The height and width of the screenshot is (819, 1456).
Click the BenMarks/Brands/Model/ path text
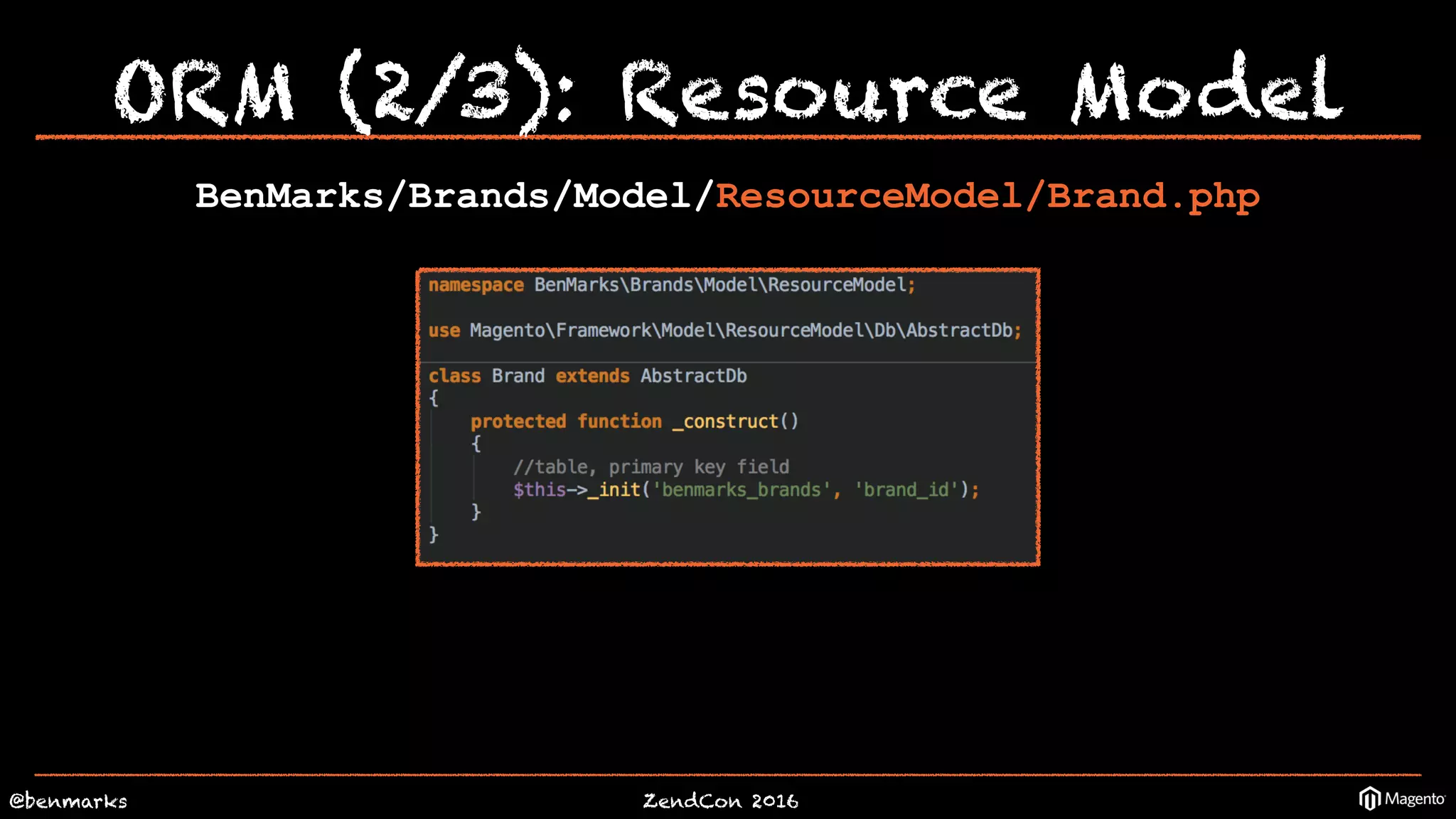[x=454, y=196]
